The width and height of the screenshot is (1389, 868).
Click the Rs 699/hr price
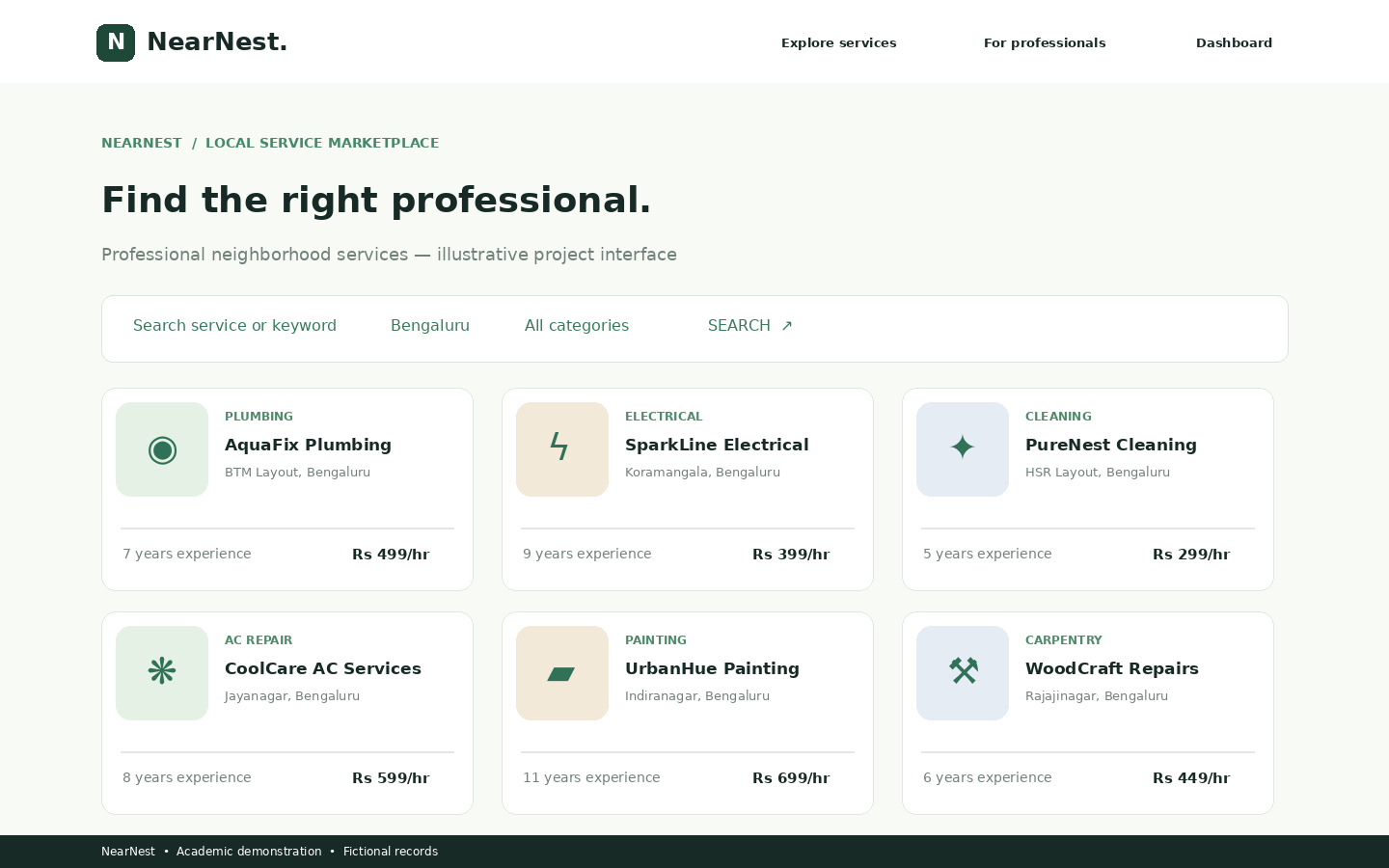click(x=791, y=778)
